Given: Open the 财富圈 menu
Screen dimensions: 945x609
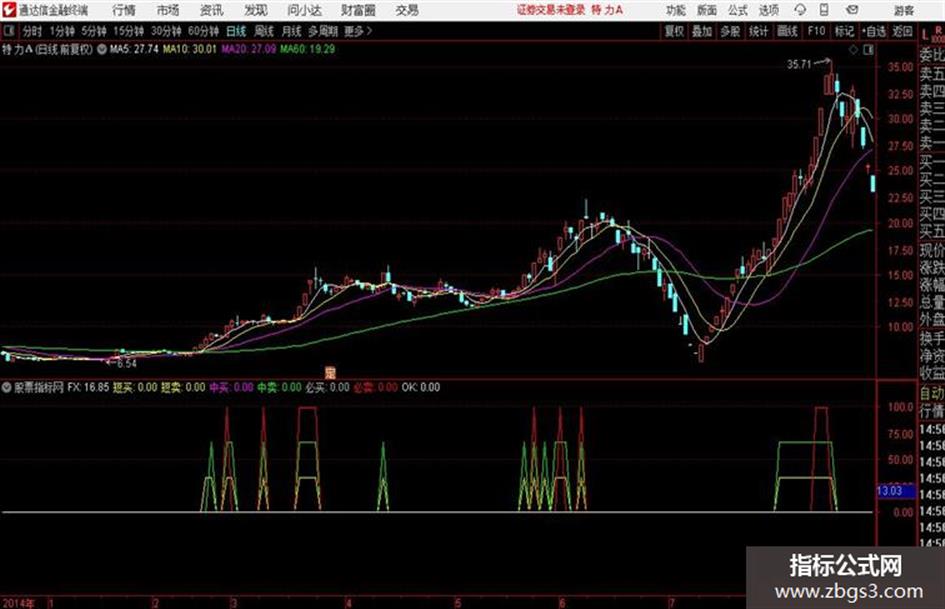Looking at the screenshot, I should (358, 10).
